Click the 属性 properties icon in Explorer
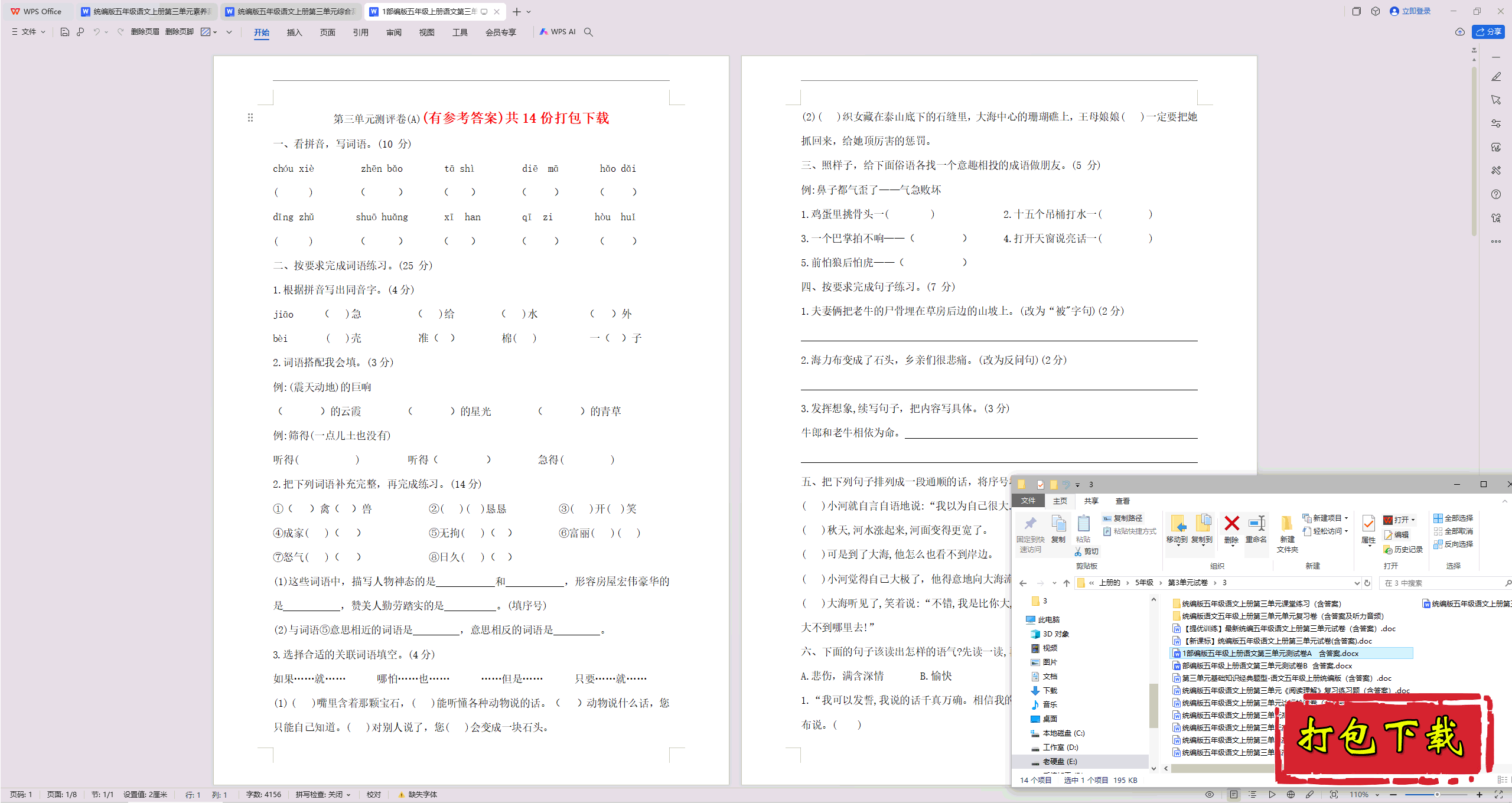 pos(1368,529)
